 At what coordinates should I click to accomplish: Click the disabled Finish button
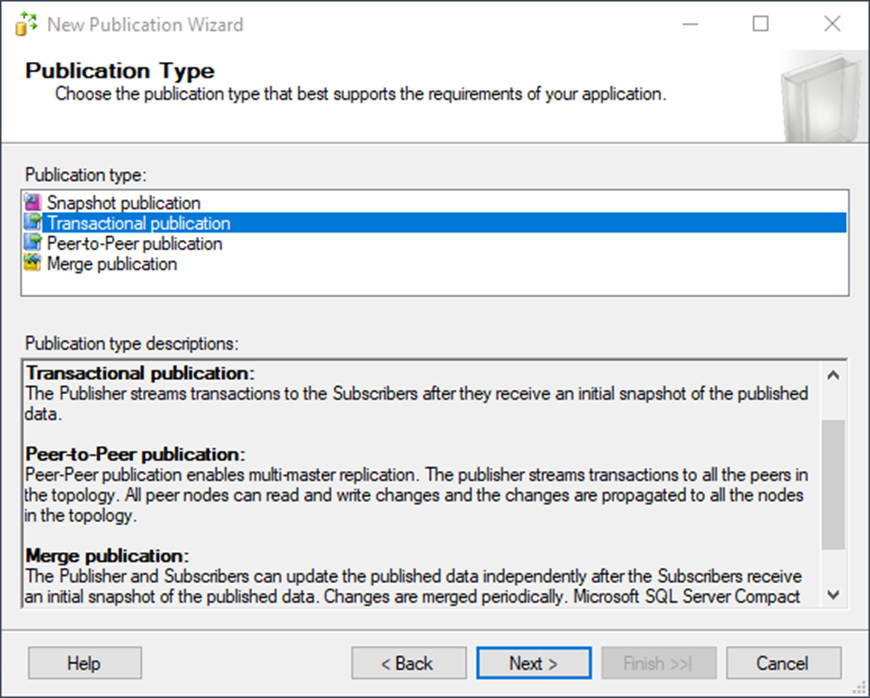(659, 663)
